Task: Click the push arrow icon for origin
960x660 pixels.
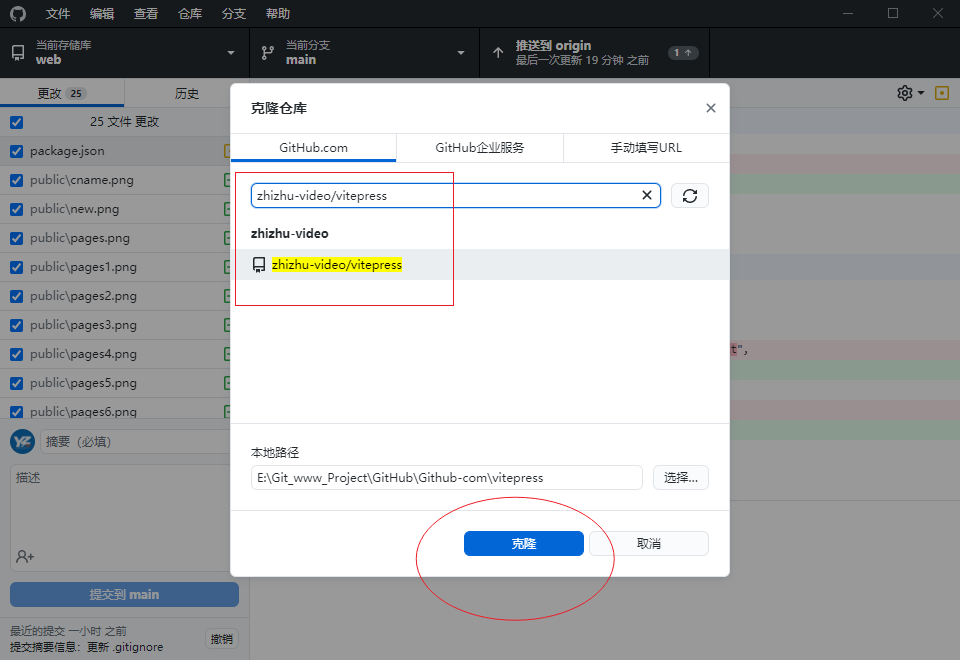Action: pyautogui.click(x=498, y=53)
